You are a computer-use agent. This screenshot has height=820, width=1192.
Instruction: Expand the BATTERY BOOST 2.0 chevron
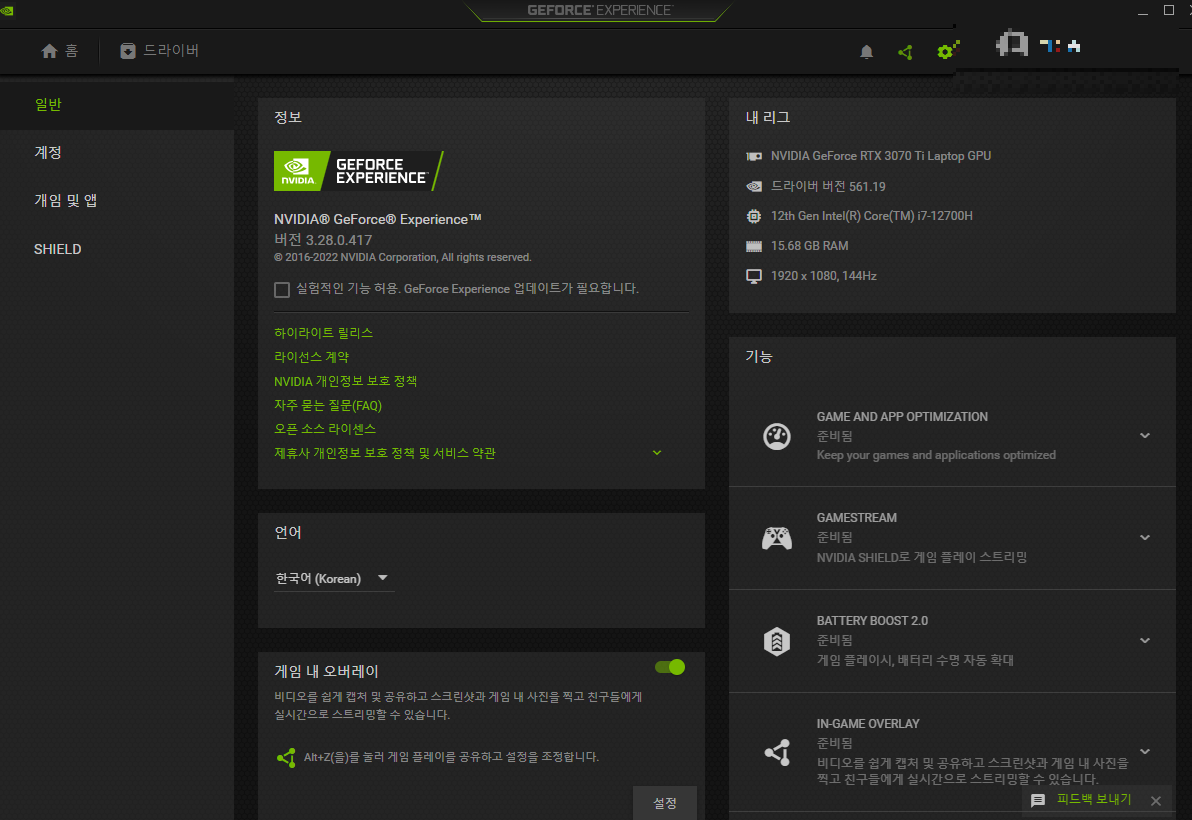coord(1145,641)
